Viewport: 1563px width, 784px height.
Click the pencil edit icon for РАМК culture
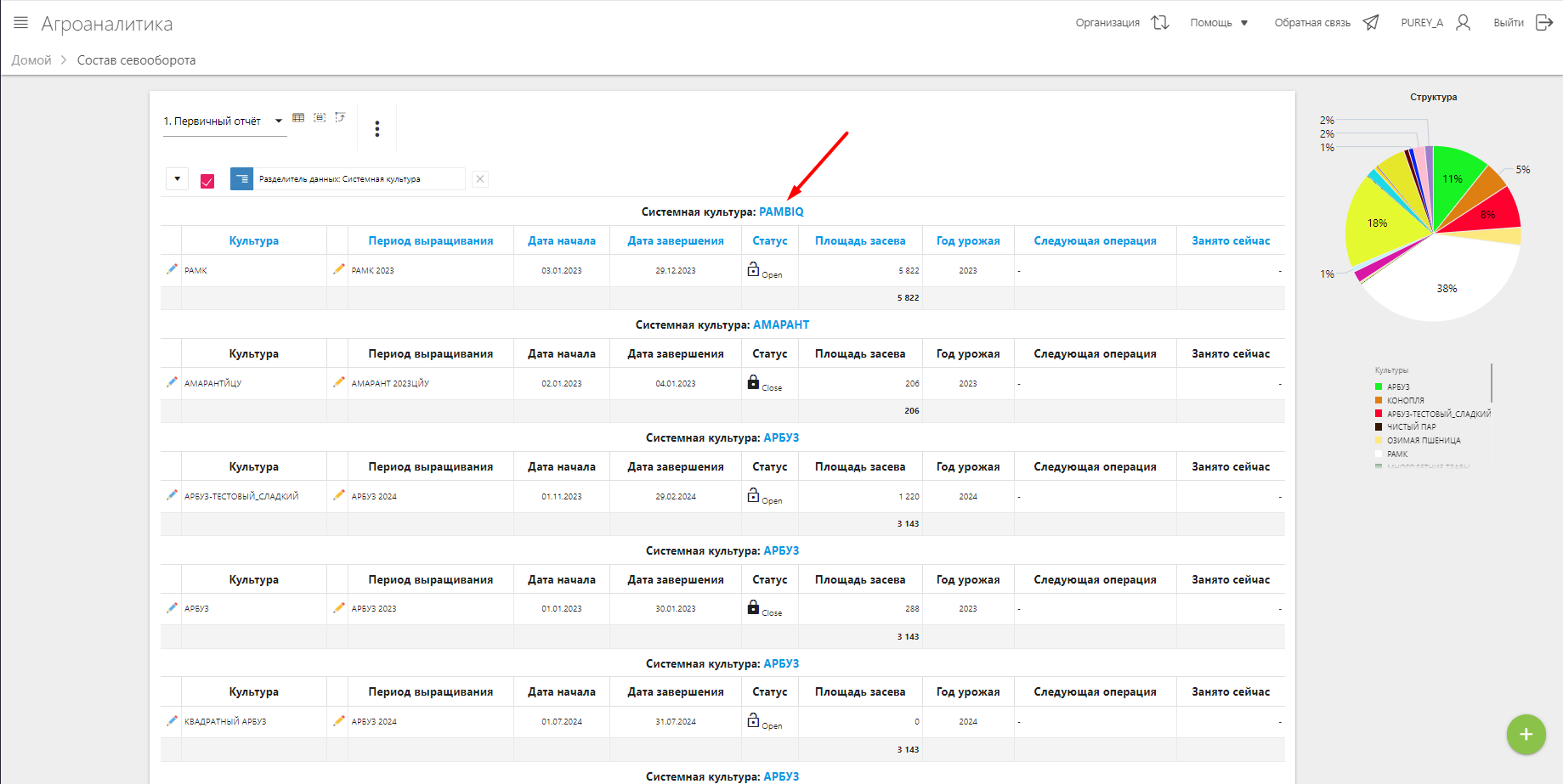pyautogui.click(x=172, y=269)
